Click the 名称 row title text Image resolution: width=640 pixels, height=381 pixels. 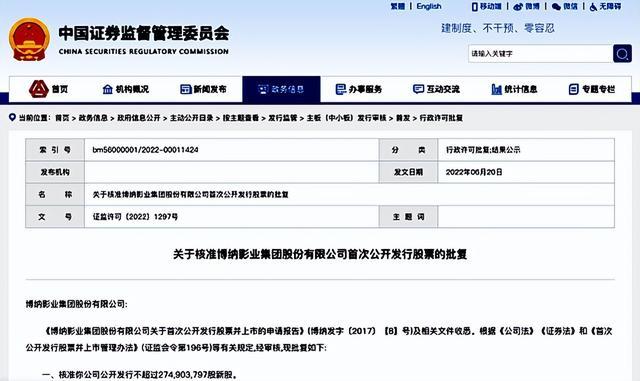pos(191,194)
